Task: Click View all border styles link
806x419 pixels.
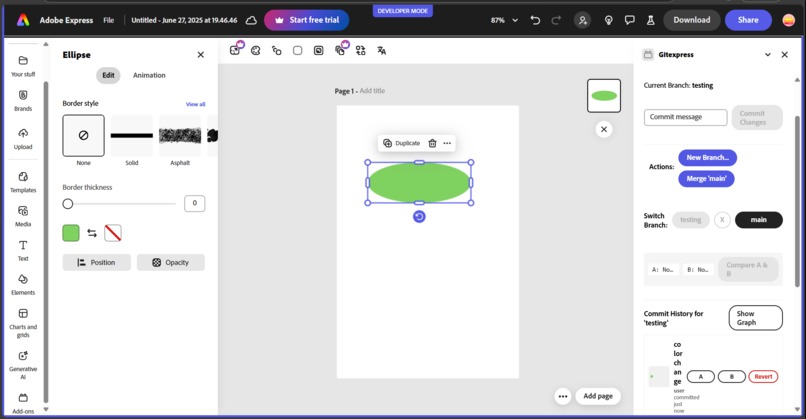Action: click(x=195, y=104)
